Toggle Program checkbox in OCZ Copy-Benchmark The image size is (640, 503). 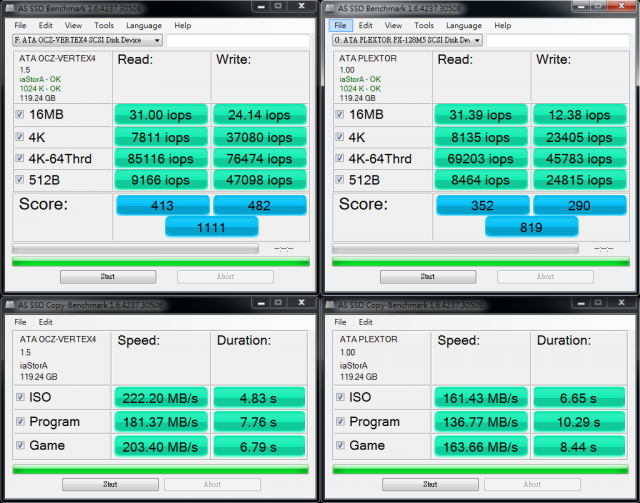pyautogui.click(x=20, y=421)
